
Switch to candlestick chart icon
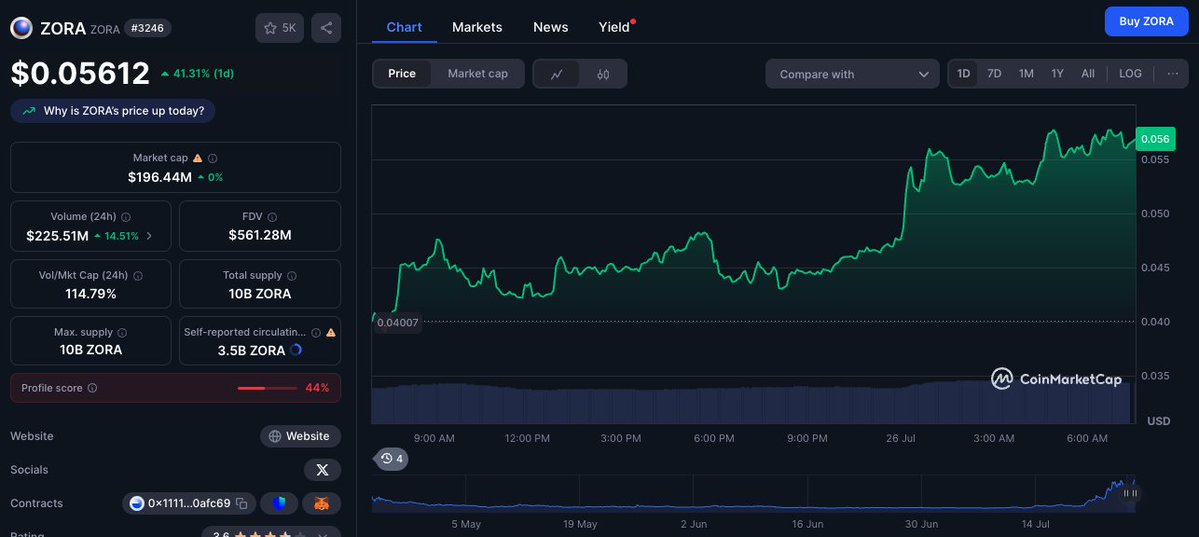coord(603,74)
